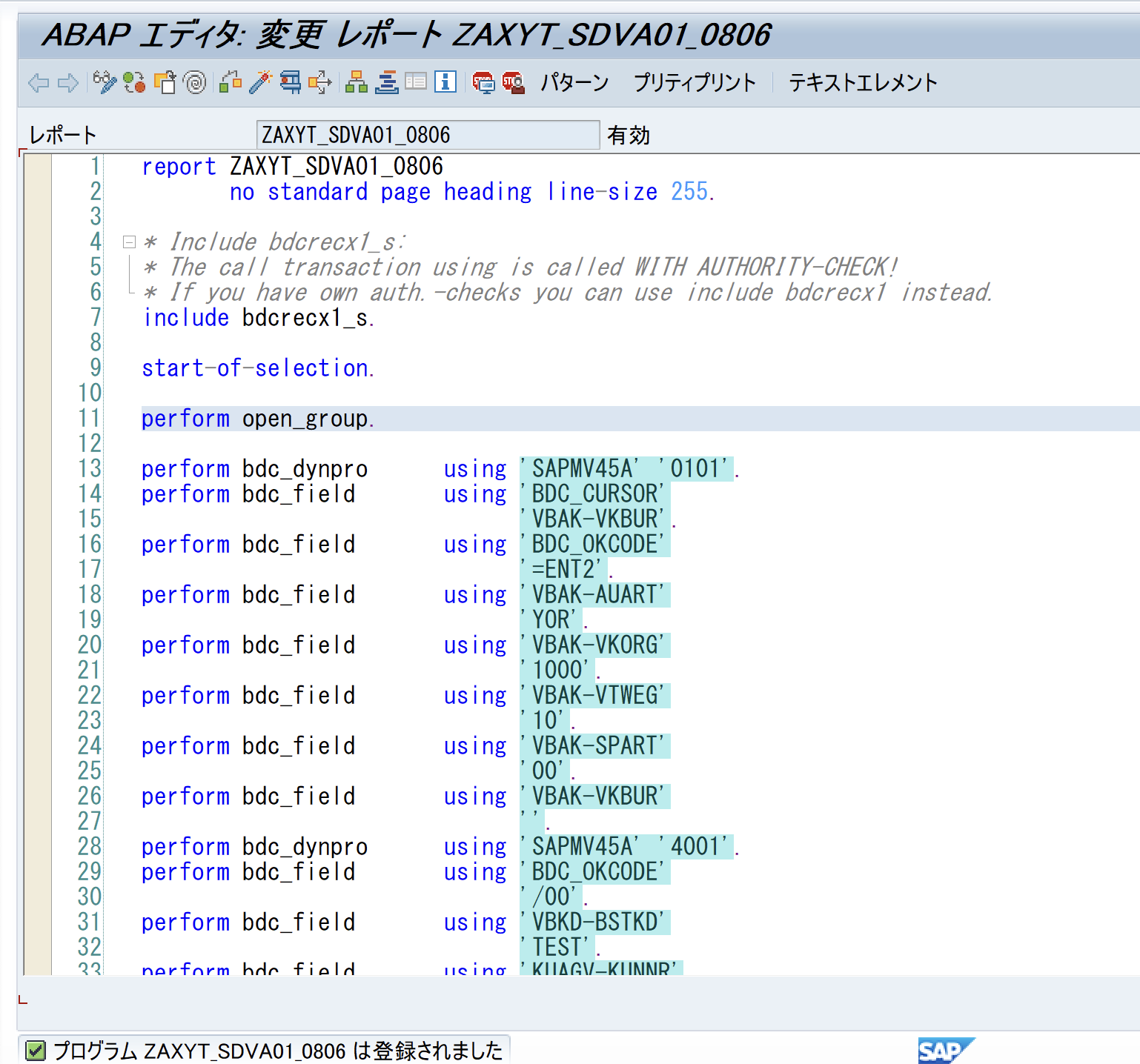Activate program with the magic wand icon

point(260,82)
